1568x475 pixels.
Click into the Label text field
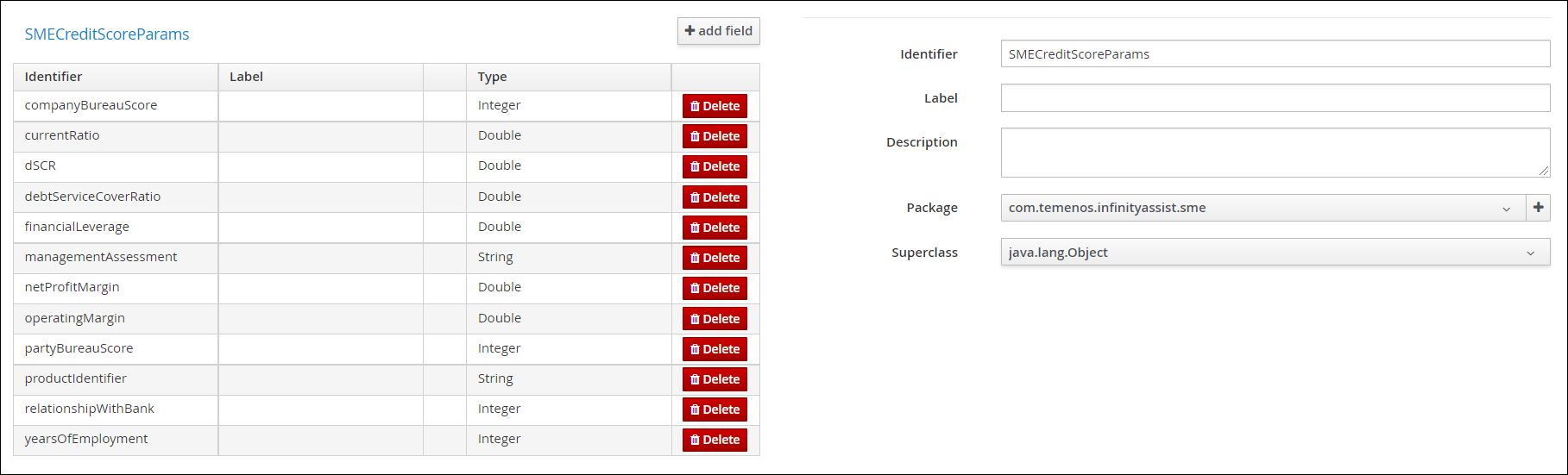[1275, 98]
